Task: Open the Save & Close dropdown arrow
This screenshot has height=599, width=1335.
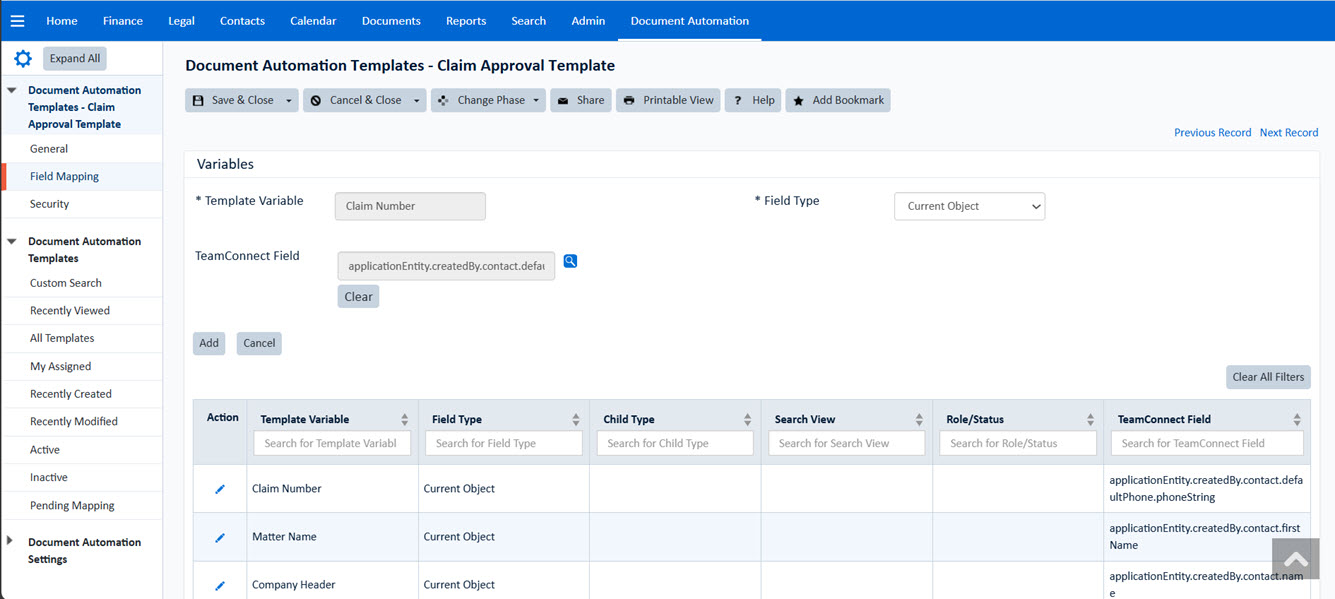Action: (289, 100)
